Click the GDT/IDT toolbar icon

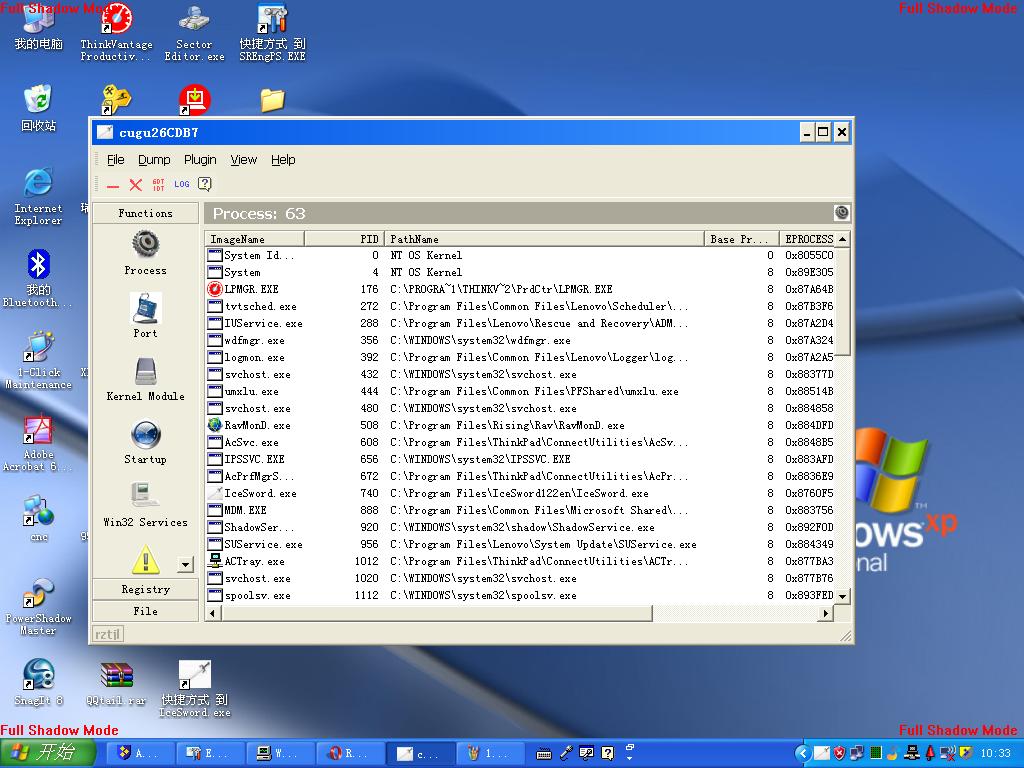point(159,185)
